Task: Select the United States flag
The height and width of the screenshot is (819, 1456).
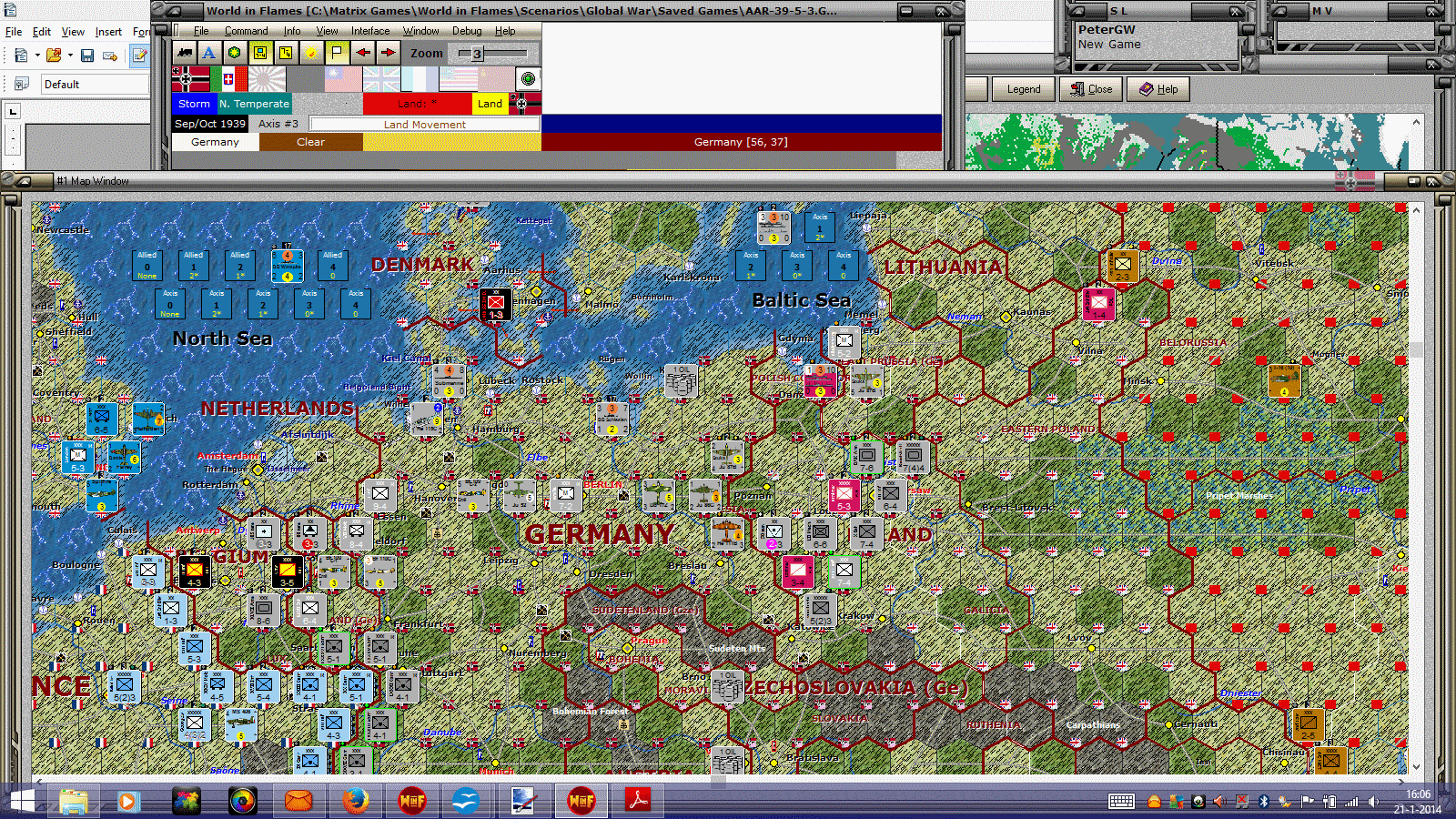Action: tap(458, 79)
